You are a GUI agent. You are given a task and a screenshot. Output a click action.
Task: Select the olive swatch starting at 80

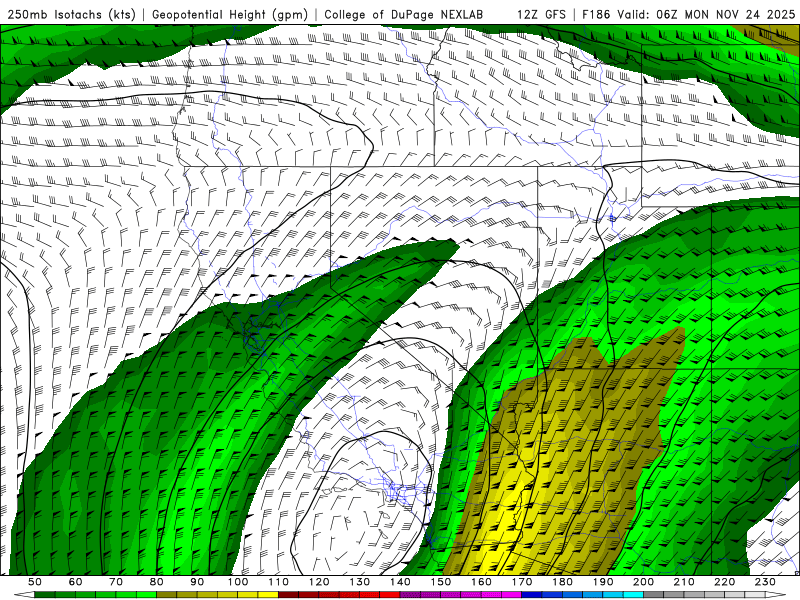point(166,595)
